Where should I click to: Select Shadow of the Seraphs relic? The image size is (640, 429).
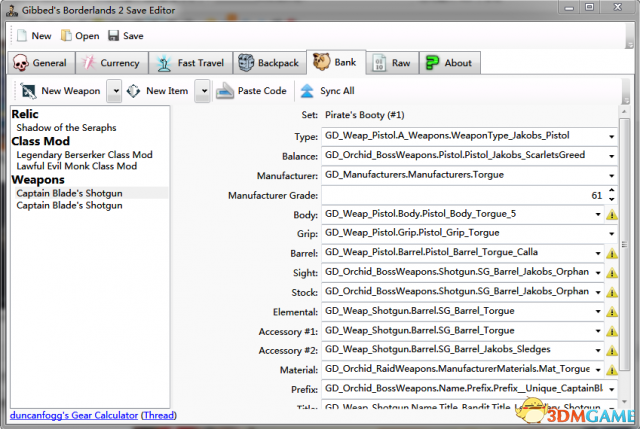tap(66, 128)
